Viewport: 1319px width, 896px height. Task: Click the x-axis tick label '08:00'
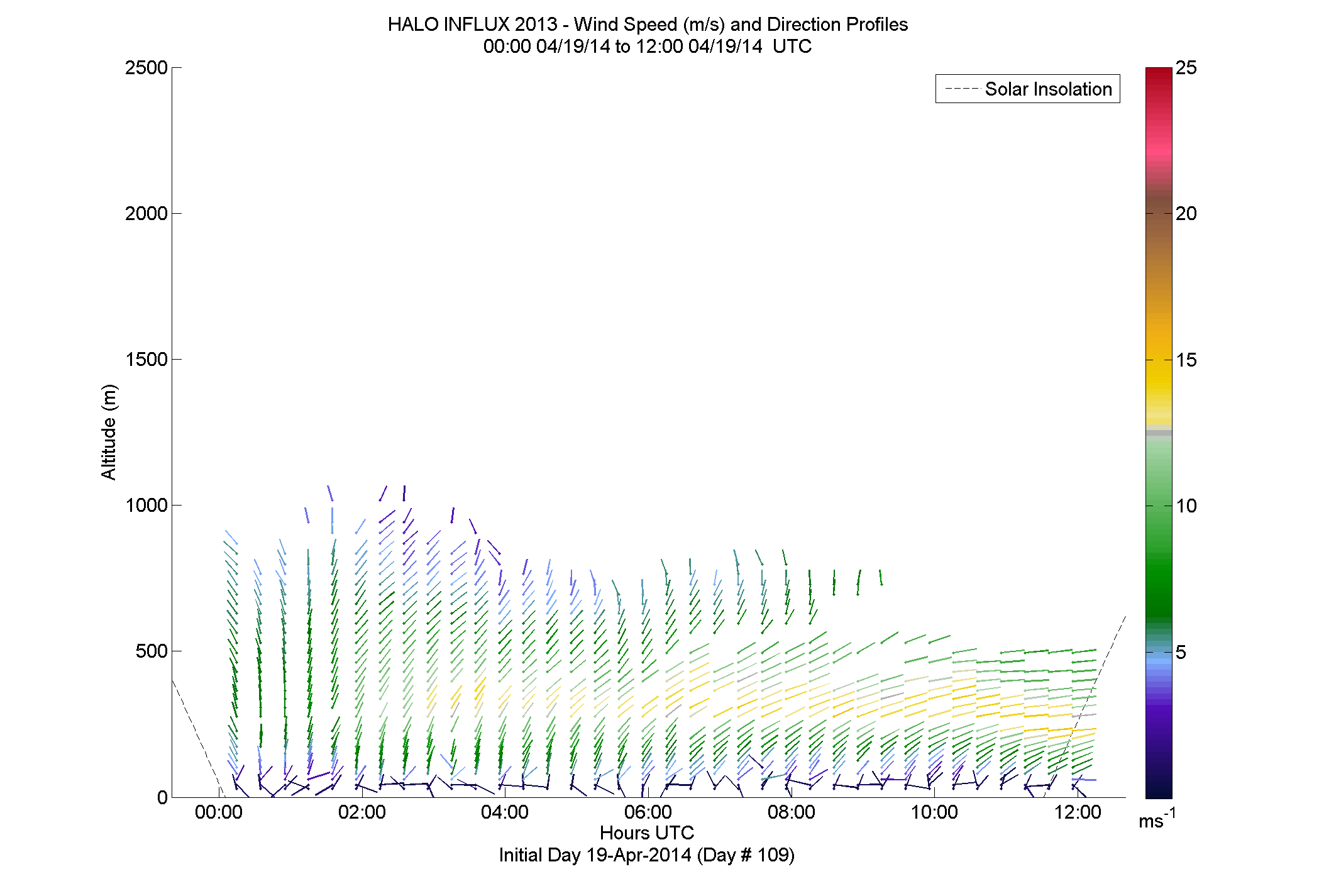coord(792,812)
